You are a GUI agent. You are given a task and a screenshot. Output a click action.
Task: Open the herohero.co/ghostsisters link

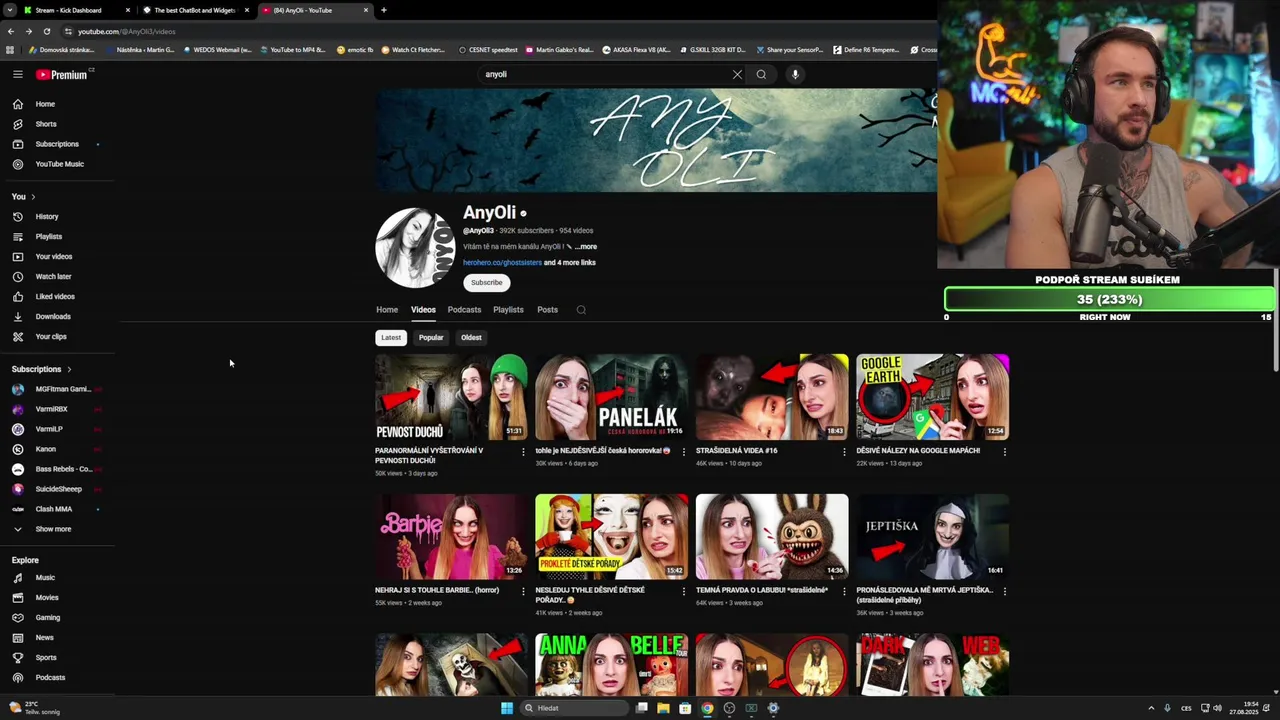pyautogui.click(x=502, y=263)
